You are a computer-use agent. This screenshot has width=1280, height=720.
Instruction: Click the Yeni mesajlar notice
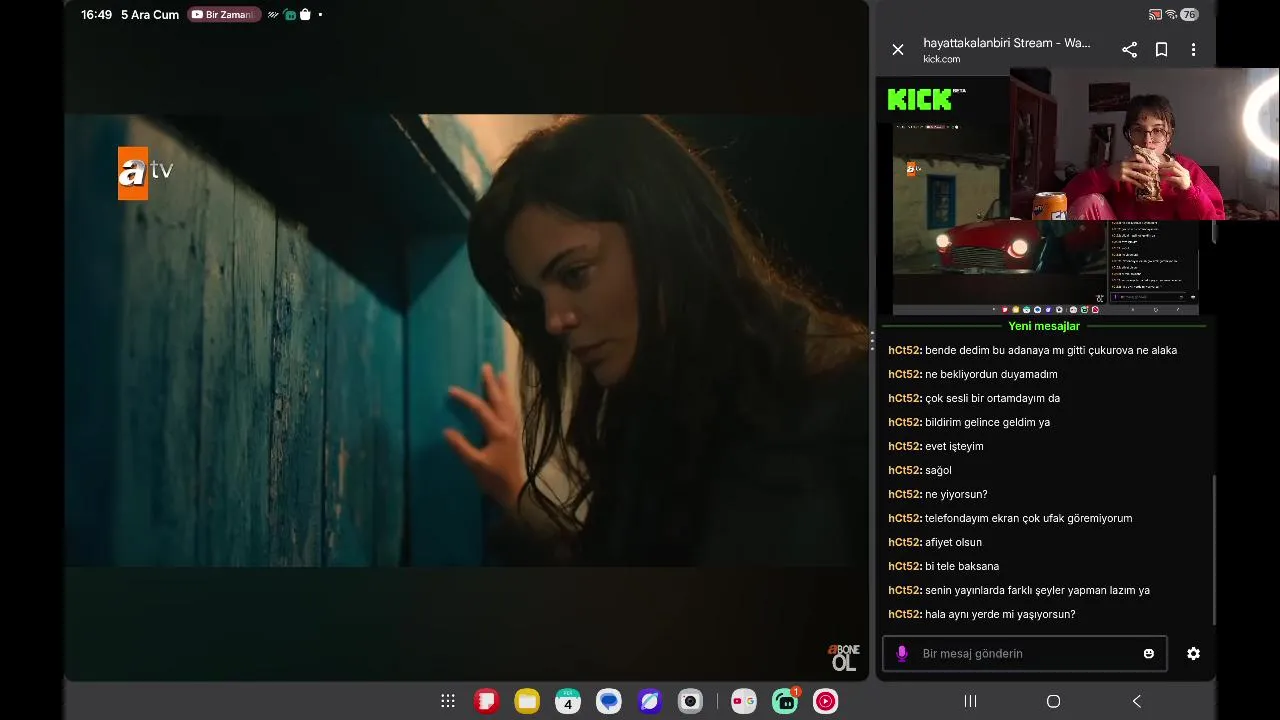(1044, 326)
